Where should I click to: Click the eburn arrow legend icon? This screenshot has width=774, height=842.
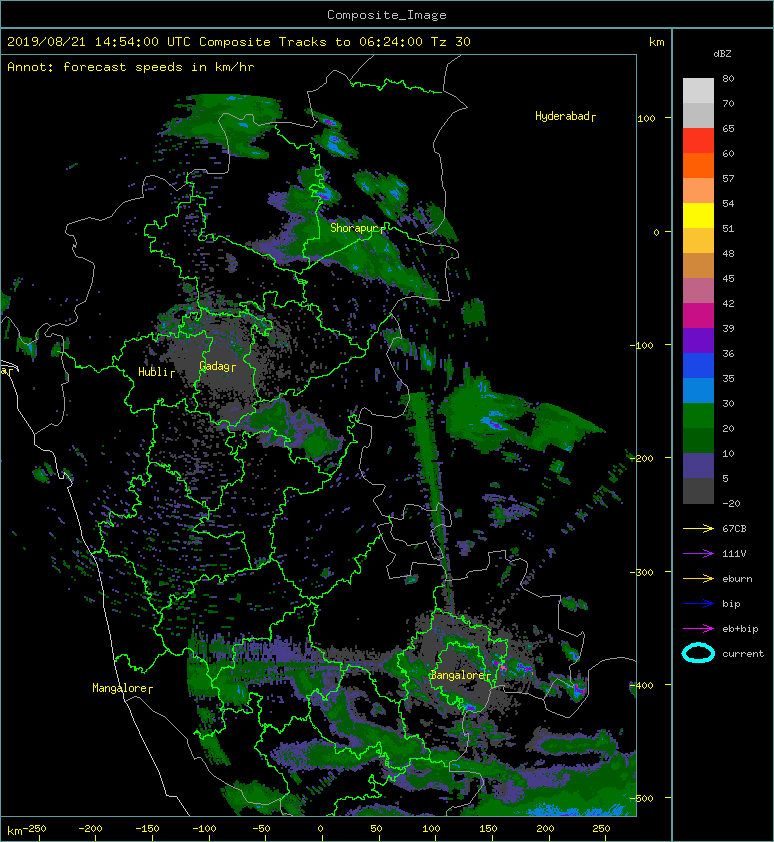(698, 579)
